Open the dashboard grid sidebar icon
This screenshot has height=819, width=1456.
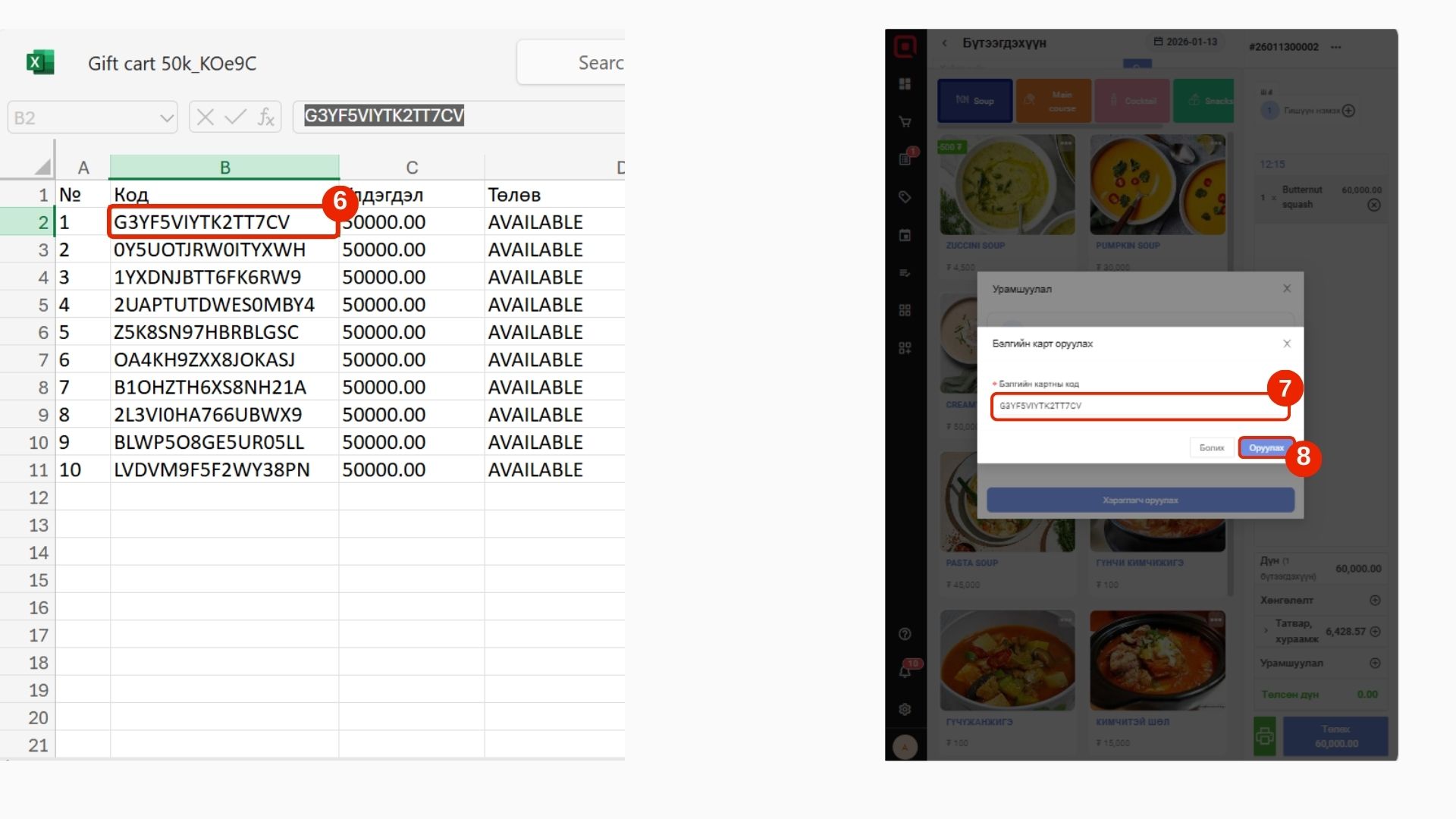tap(905, 84)
